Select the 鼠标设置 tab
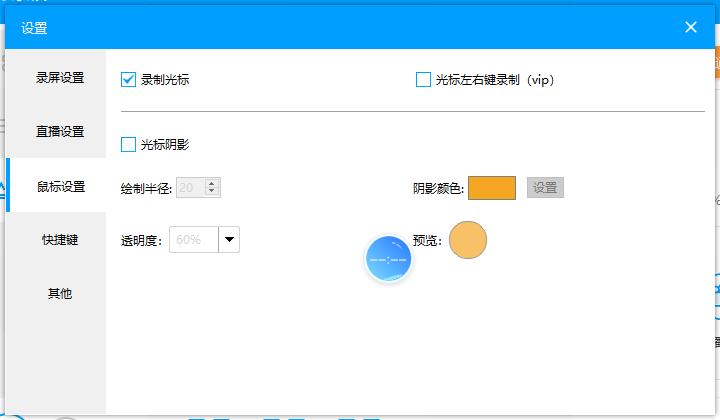 [60, 186]
